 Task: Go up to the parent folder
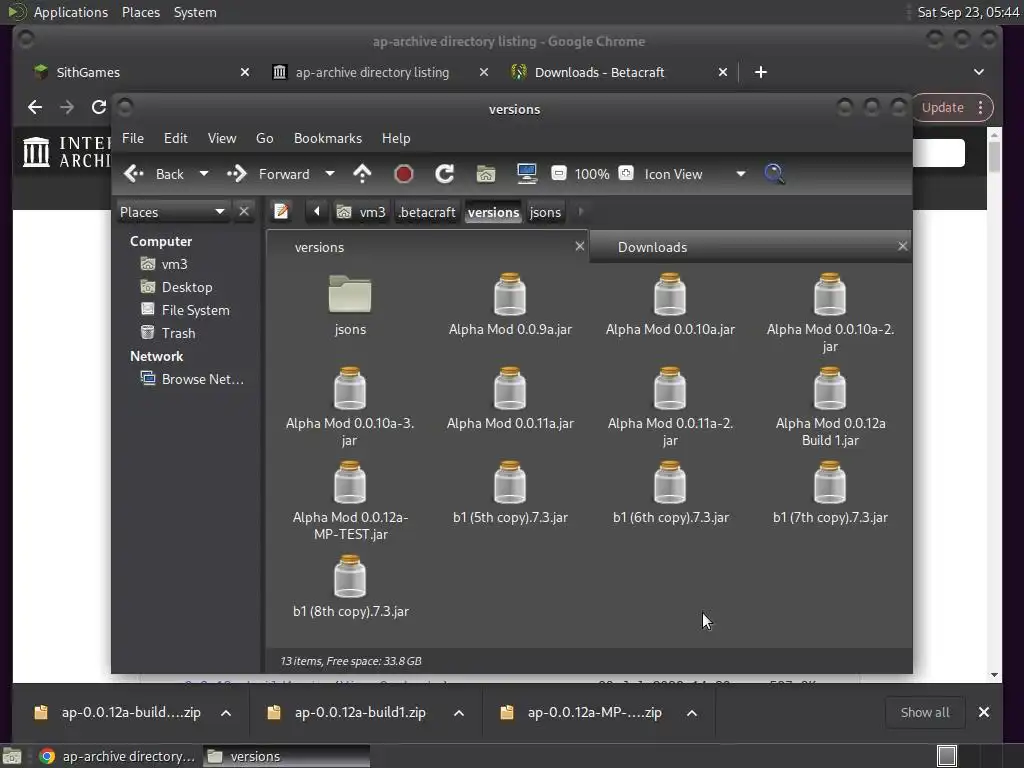pyautogui.click(x=362, y=174)
